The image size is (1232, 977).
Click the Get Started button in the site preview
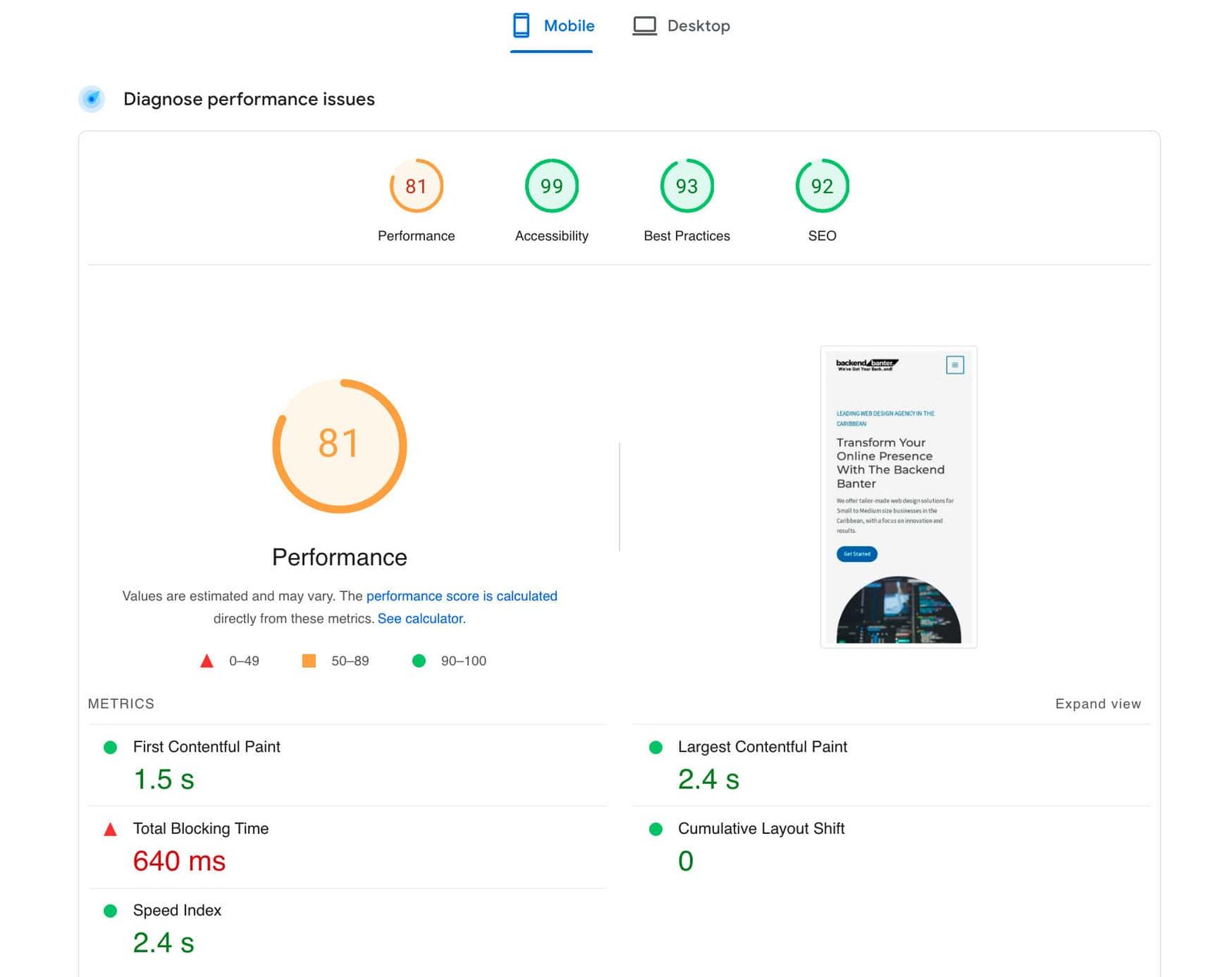tap(856, 554)
